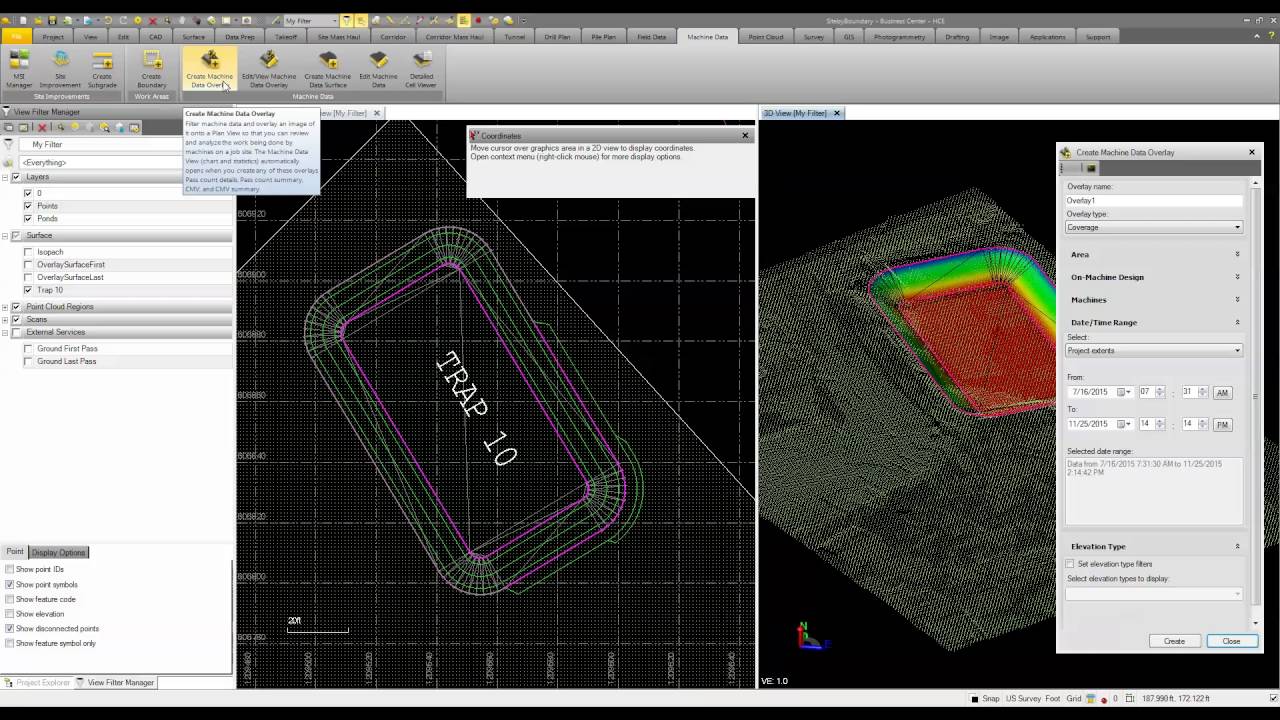
Task: Open the Surface ribbon tab
Action: pos(193,37)
